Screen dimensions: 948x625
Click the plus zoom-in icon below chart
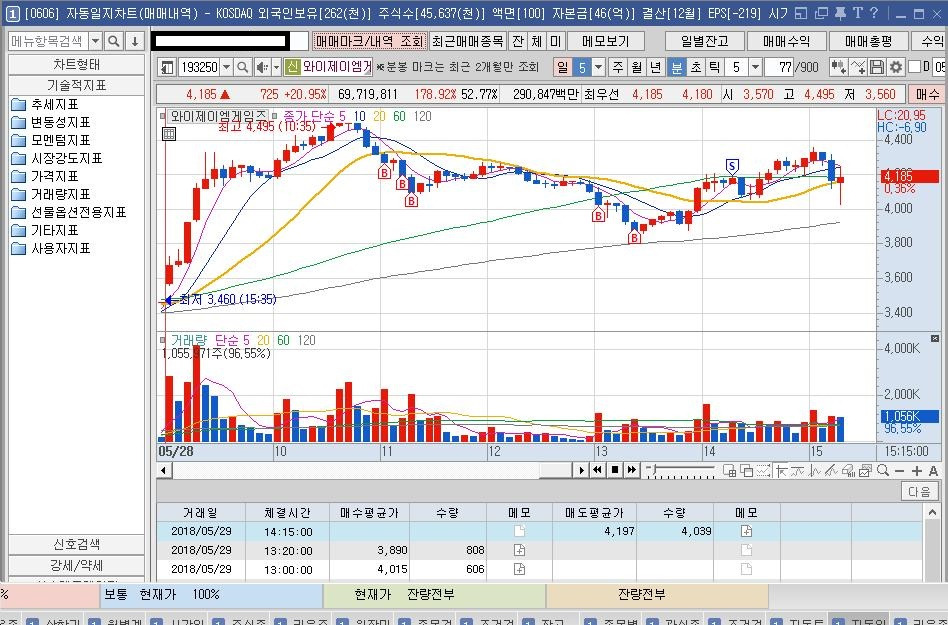coord(917,471)
